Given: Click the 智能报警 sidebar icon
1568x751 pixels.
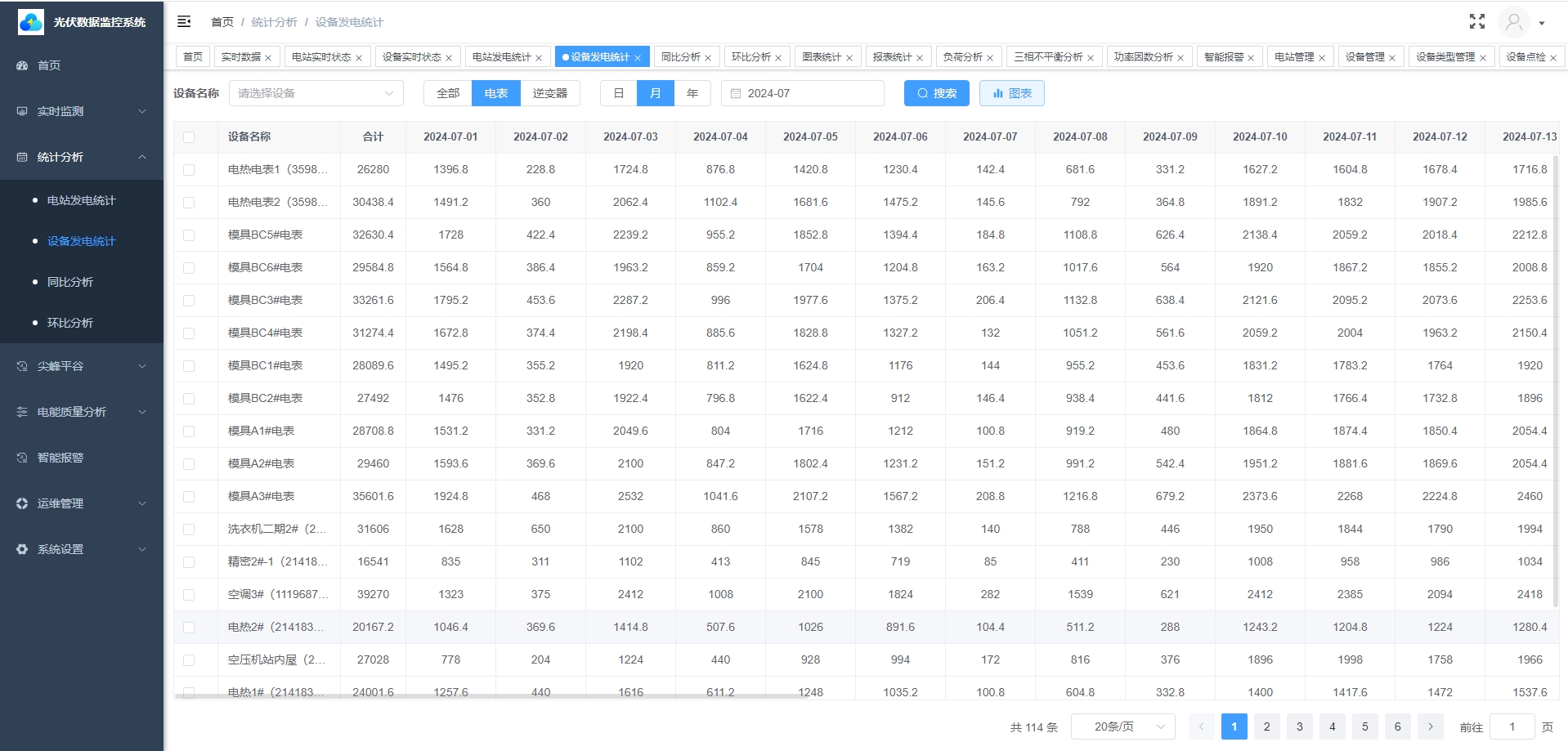Looking at the screenshot, I should (22, 458).
